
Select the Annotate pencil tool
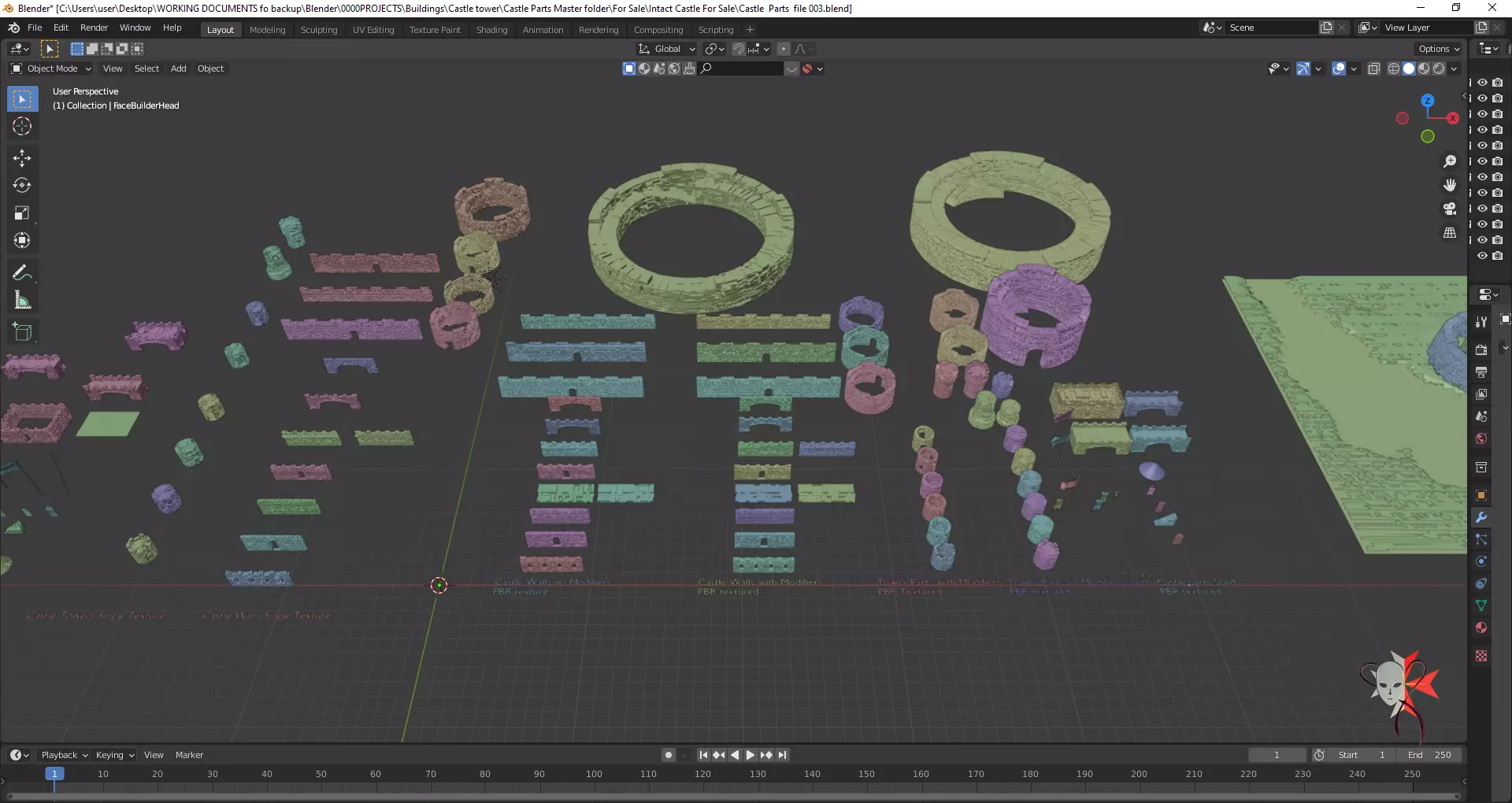pyautogui.click(x=22, y=272)
